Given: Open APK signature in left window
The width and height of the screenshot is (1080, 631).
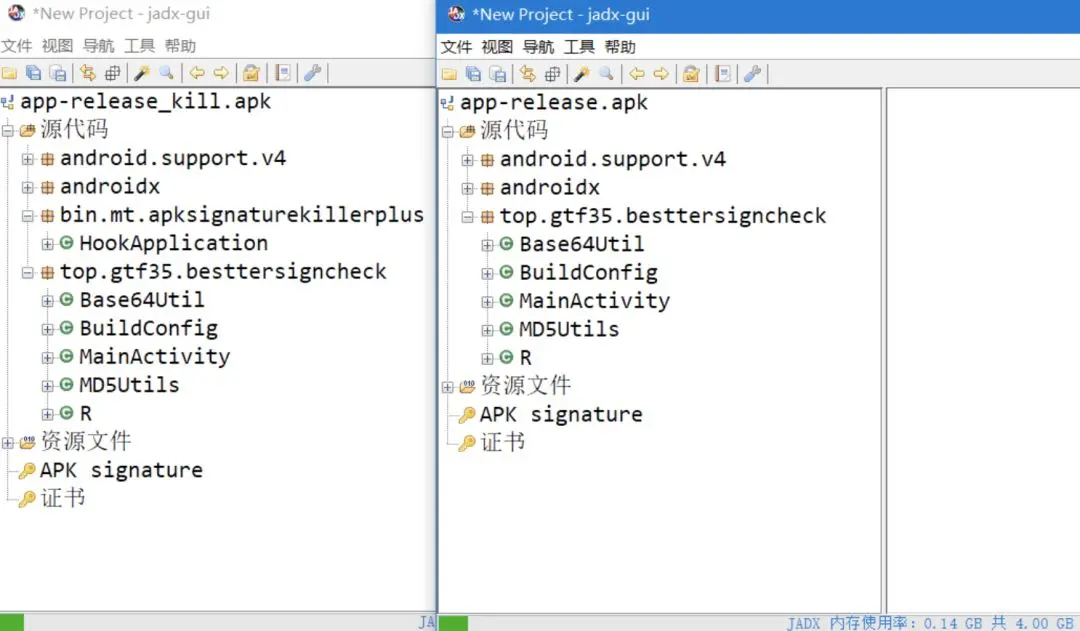Looking at the screenshot, I should pyautogui.click(x=121, y=470).
